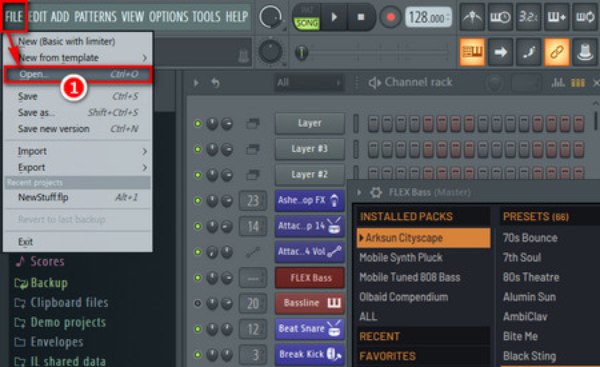Click Save in the File menu

tap(78, 96)
